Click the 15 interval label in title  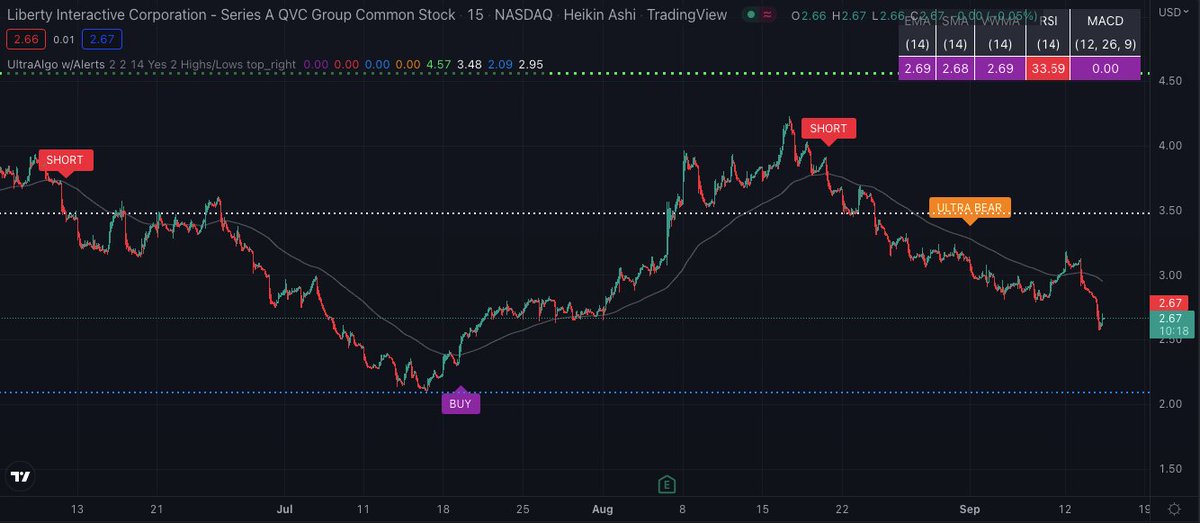[477, 15]
